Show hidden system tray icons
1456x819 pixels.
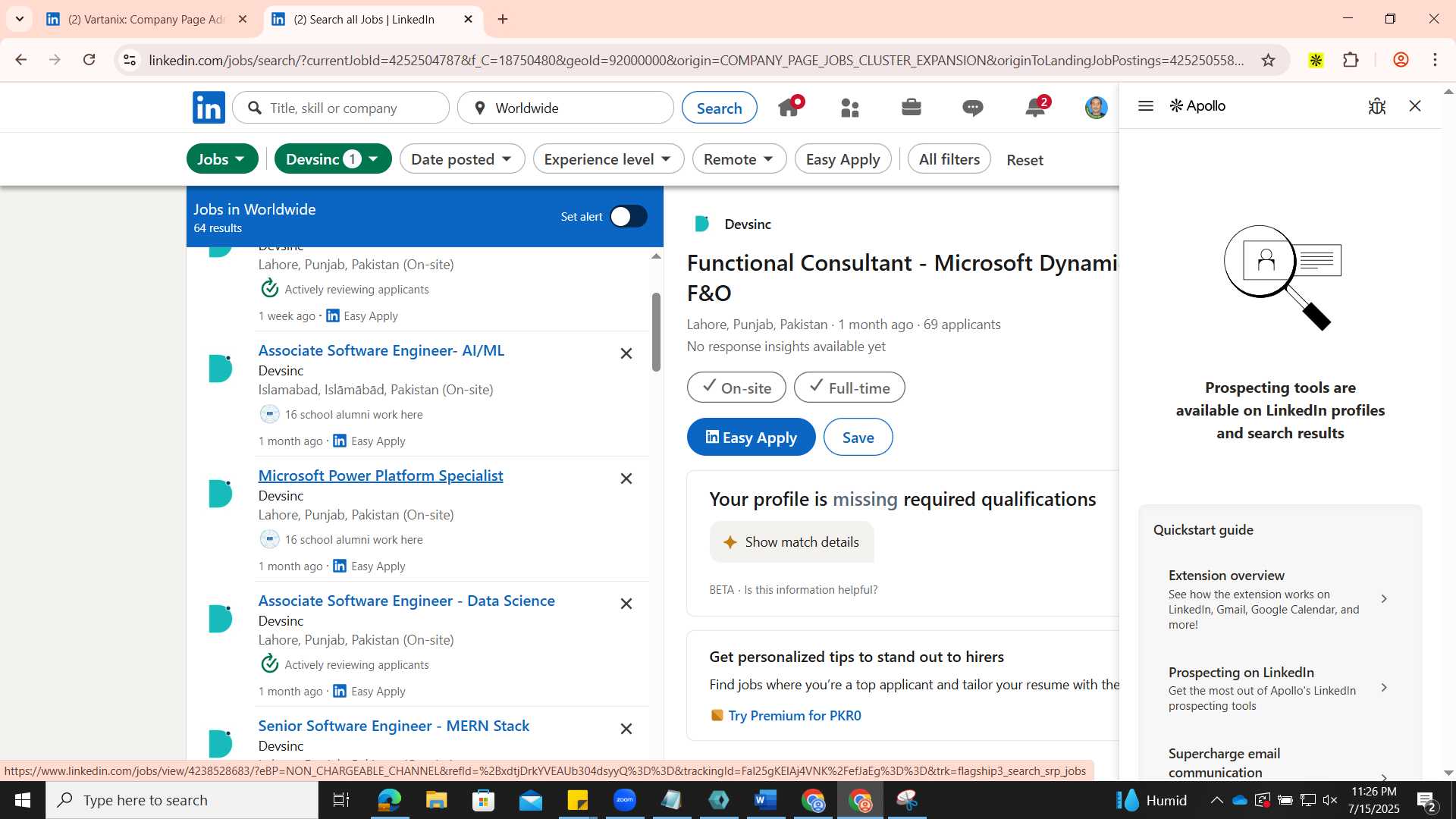click(x=1216, y=800)
